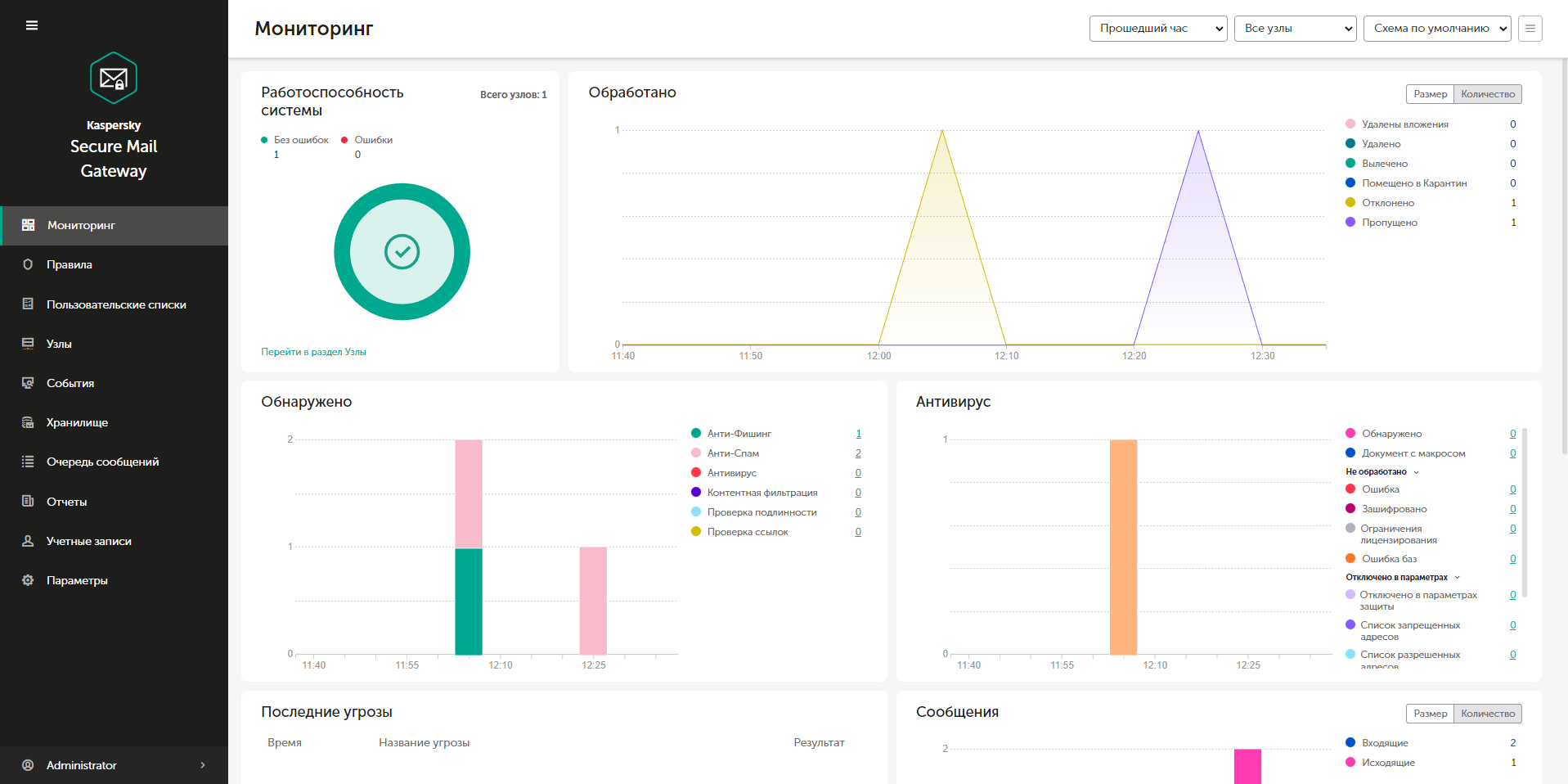This screenshot has width=1568, height=784.
Task: Switch Сообщения chart to Количество
Action: pyautogui.click(x=1488, y=714)
